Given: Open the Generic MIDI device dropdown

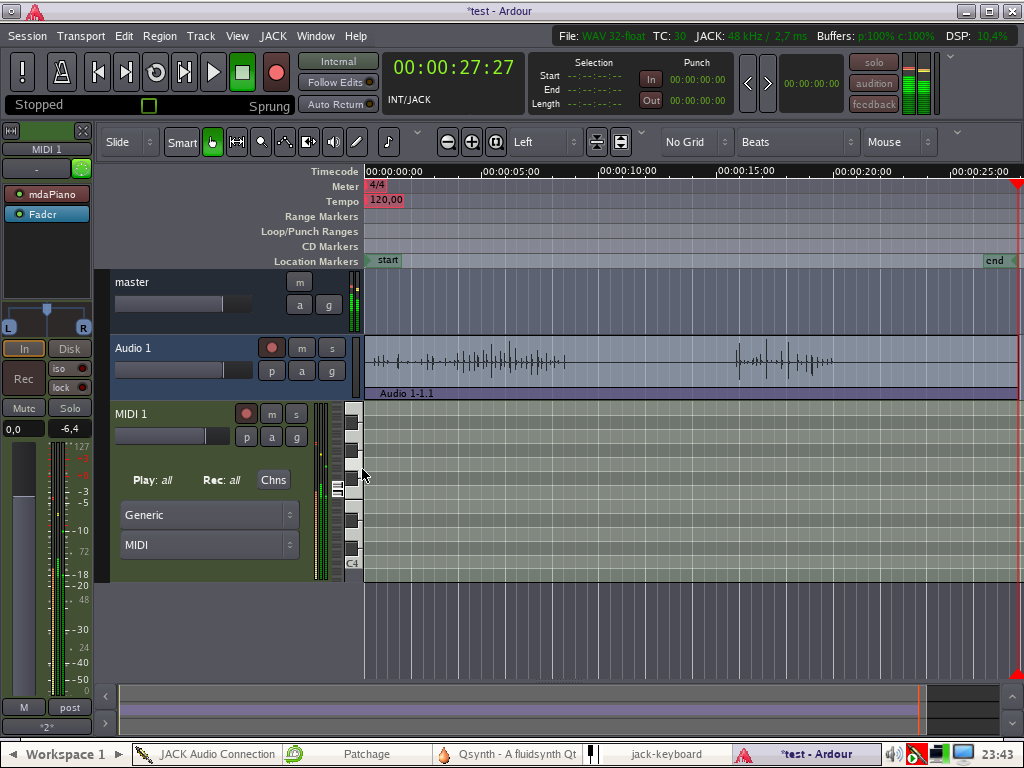Looking at the screenshot, I should point(210,515).
